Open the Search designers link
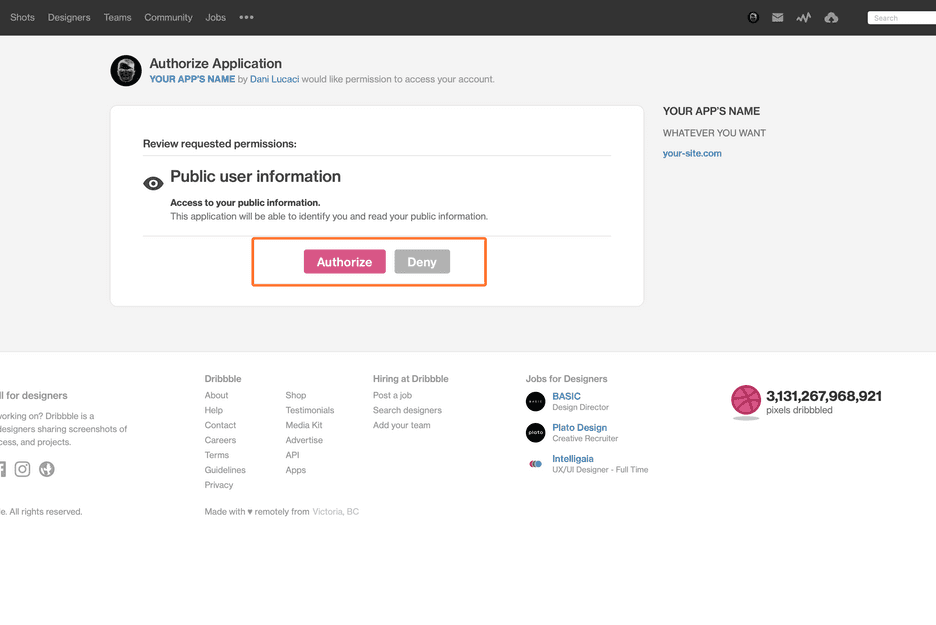The image size is (936, 625). click(407, 410)
